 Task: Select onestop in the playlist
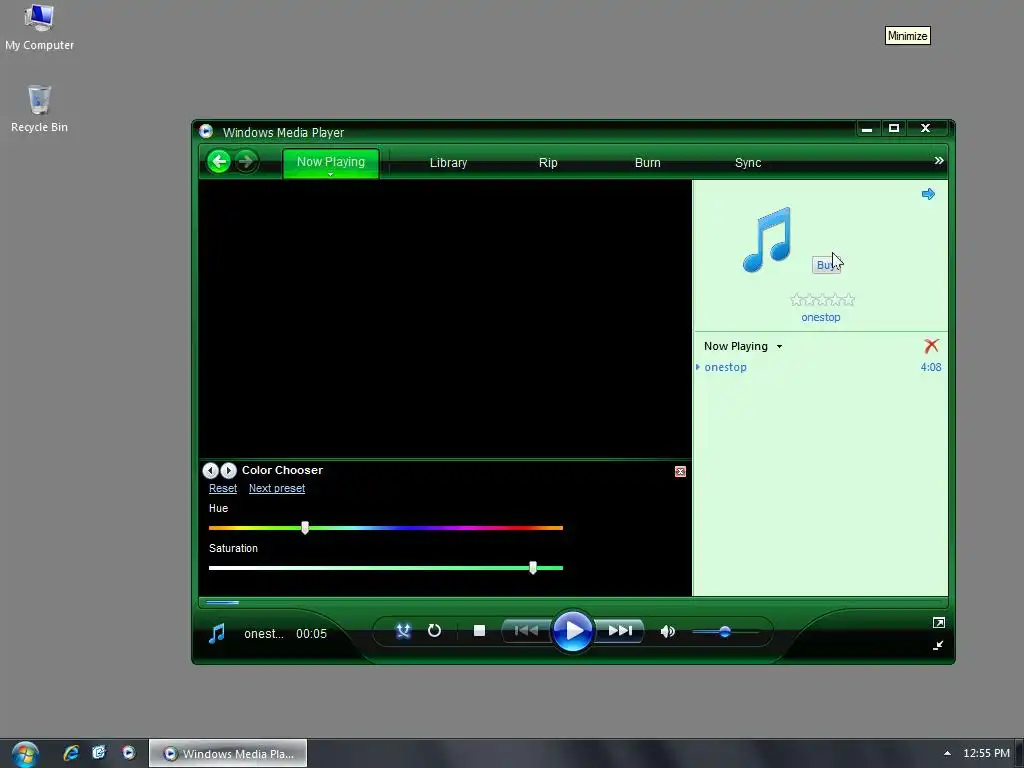pos(725,367)
